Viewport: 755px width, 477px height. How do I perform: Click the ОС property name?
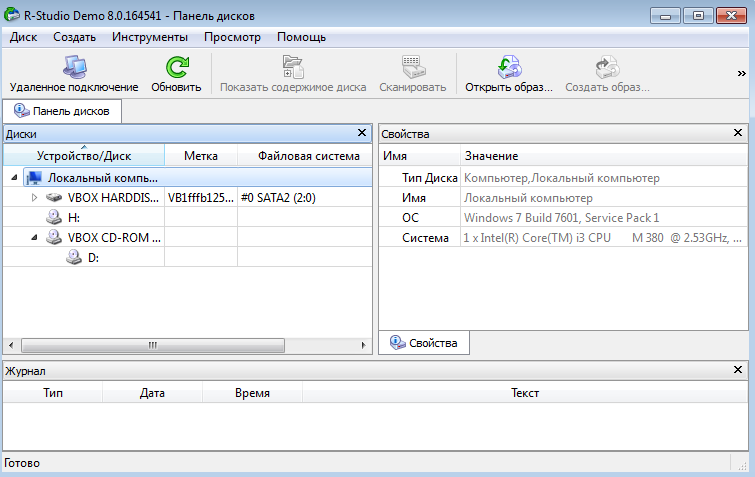point(410,218)
